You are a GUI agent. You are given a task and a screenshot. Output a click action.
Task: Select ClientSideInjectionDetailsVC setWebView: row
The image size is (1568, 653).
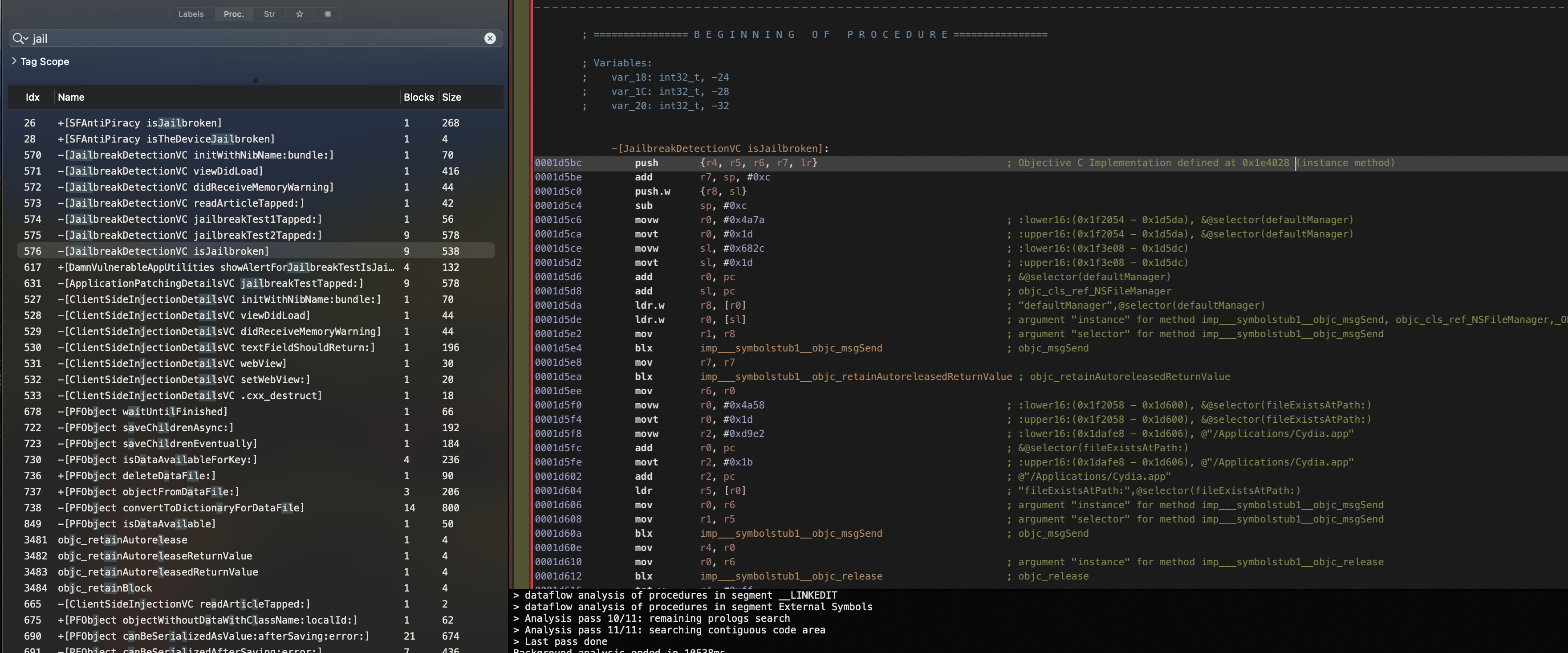click(256, 380)
